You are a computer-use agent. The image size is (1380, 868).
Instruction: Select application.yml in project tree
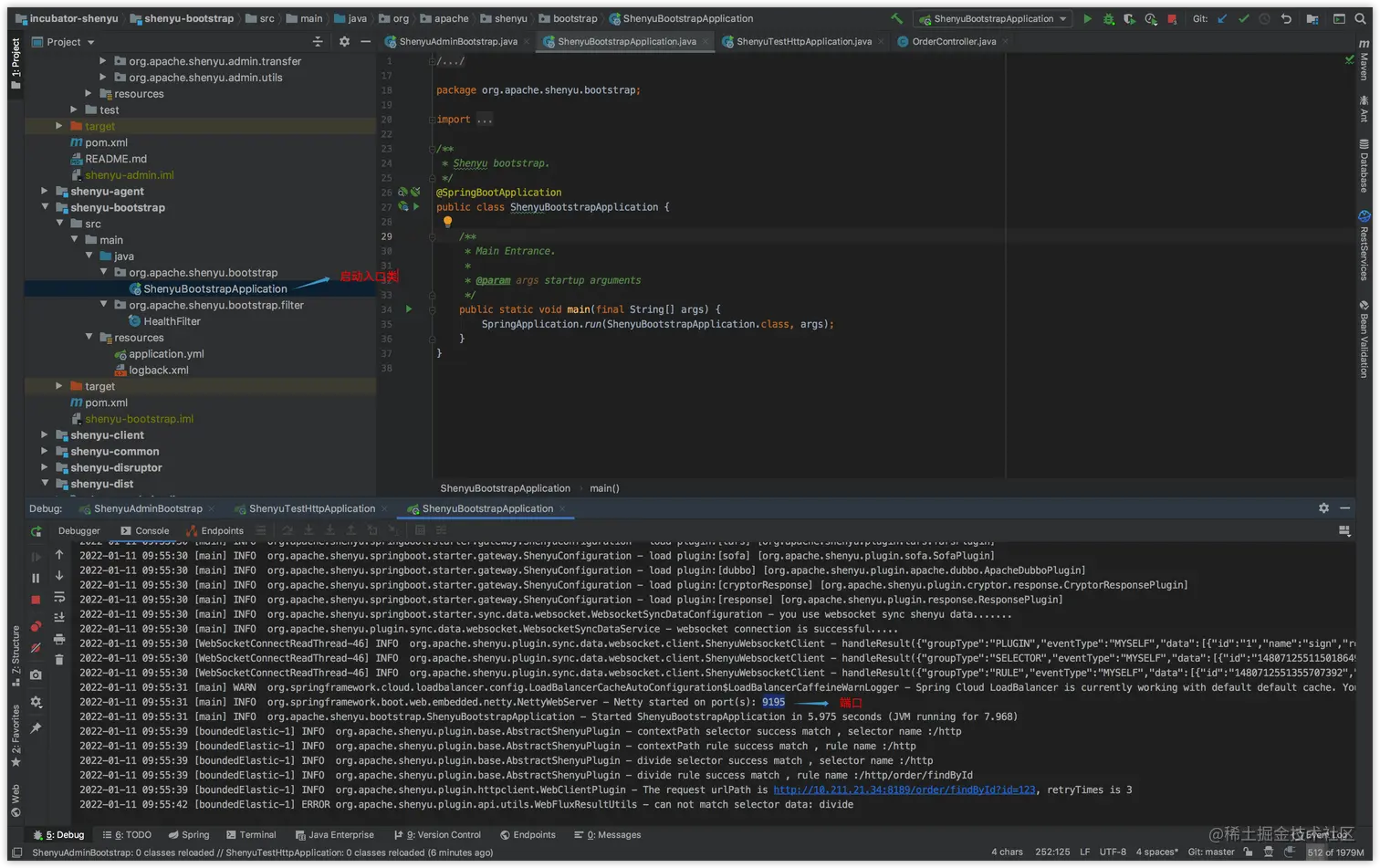166,354
